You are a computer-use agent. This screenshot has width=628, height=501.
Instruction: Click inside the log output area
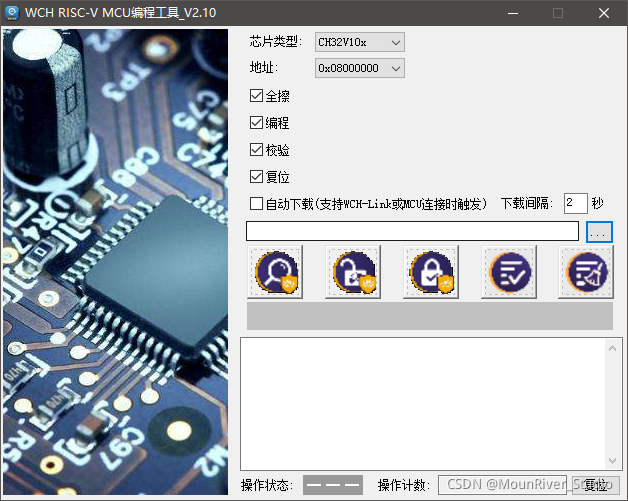pos(423,404)
